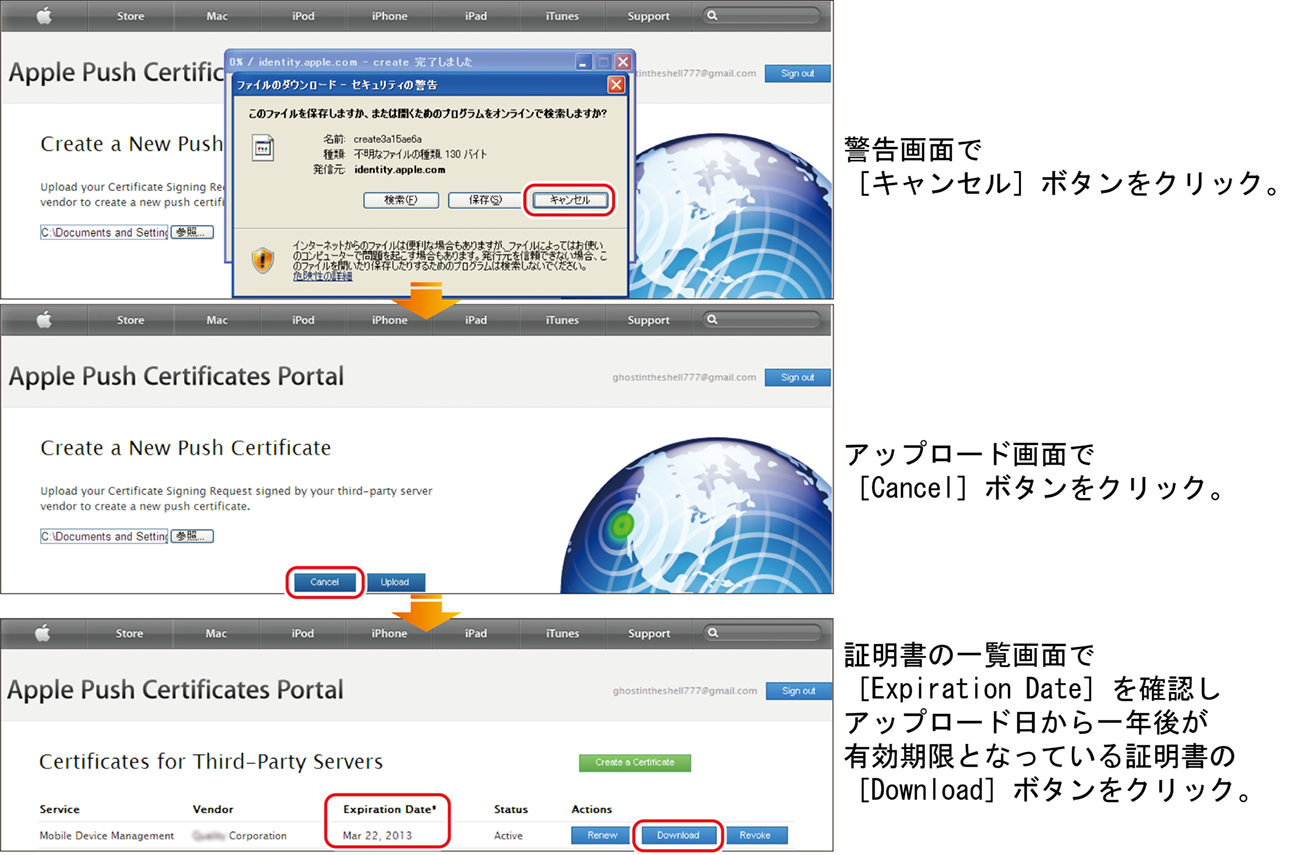Click the Status column header

511,809
